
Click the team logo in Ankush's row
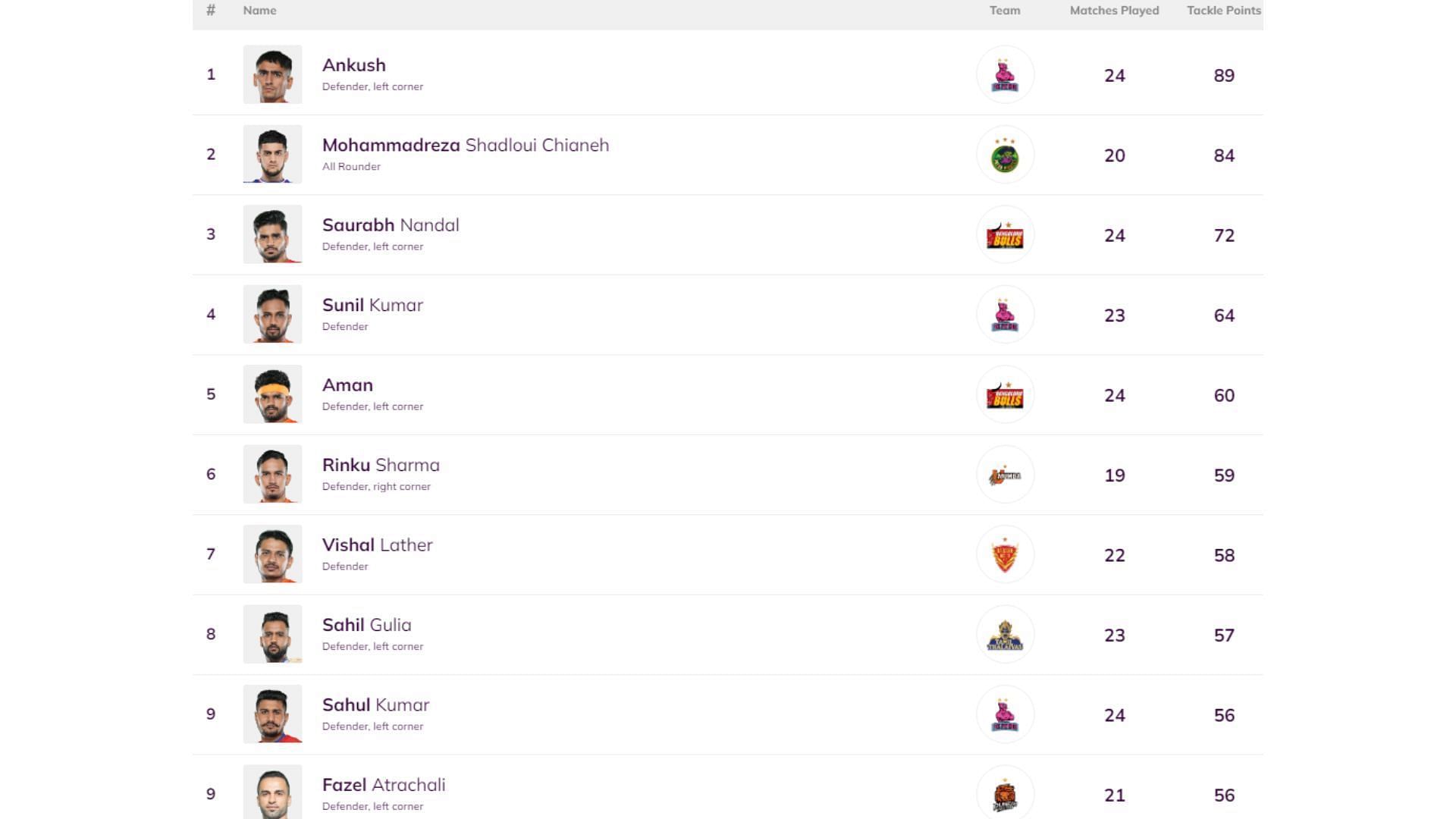click(x=1005, y=75)
